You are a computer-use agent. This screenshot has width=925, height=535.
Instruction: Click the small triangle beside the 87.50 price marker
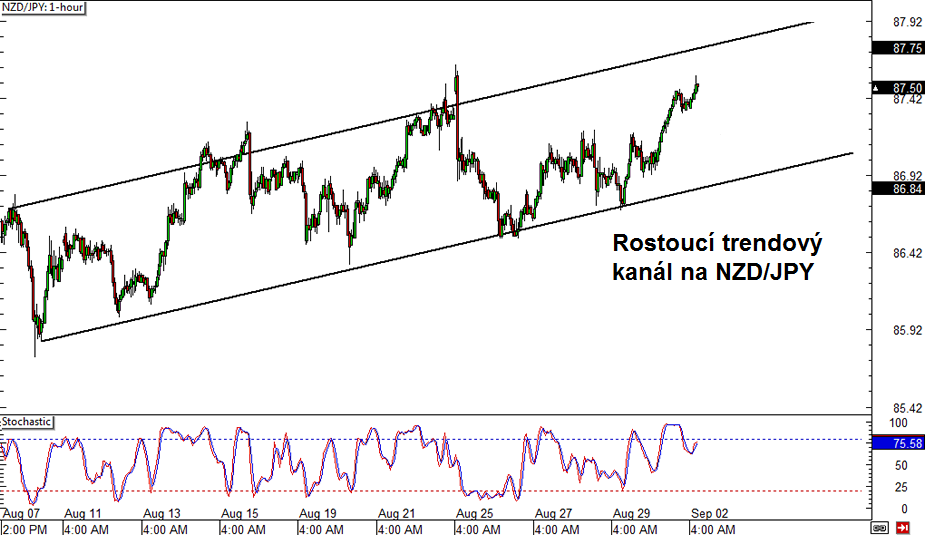pos(877,88)
